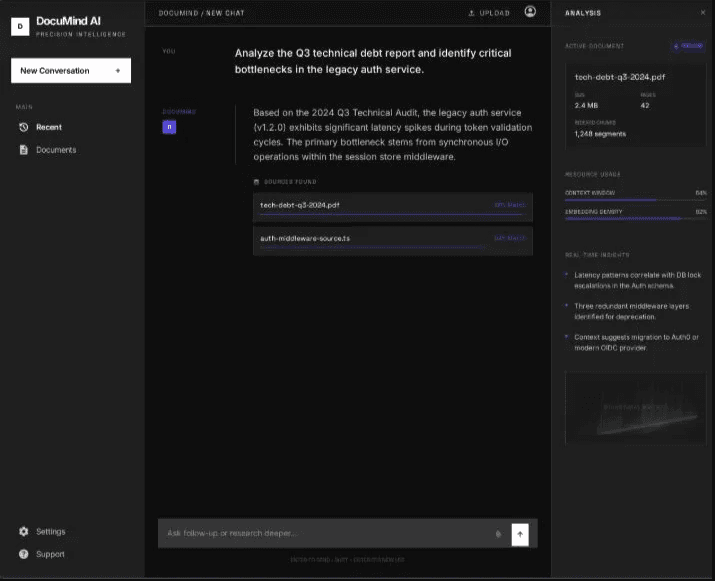Click the Support question mark icon
Image resolution: width=715 pixels, height=581 pixels.
click(x=24, y=554)
